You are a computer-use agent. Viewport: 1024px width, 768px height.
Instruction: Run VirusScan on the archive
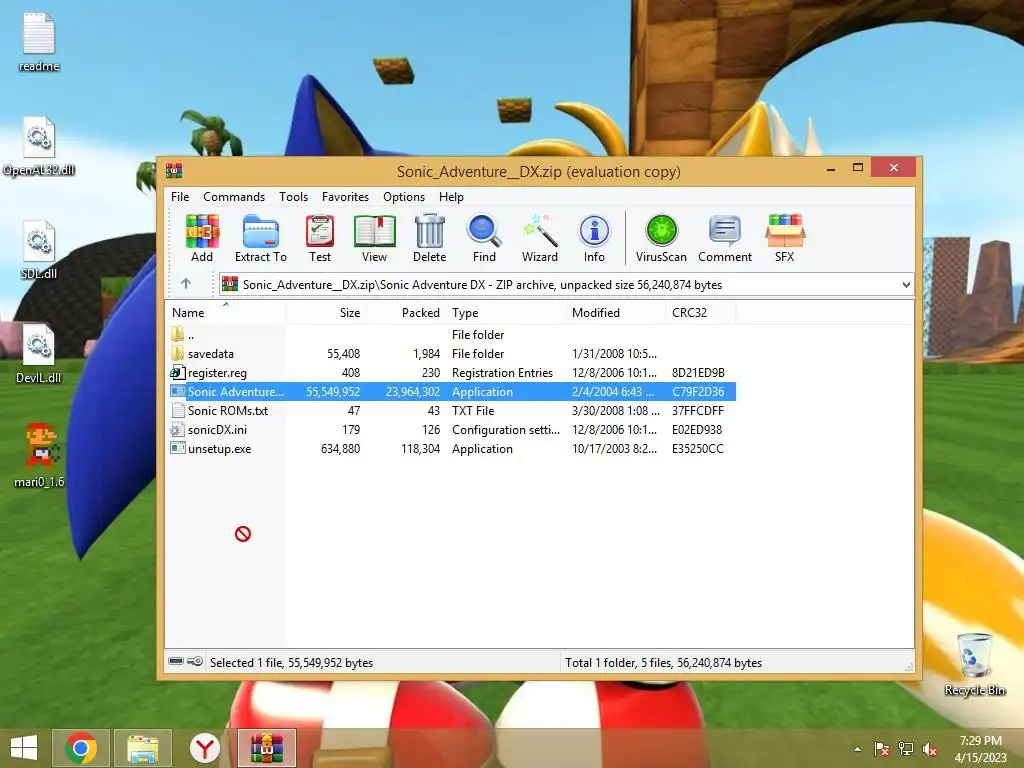pos(661,238)
